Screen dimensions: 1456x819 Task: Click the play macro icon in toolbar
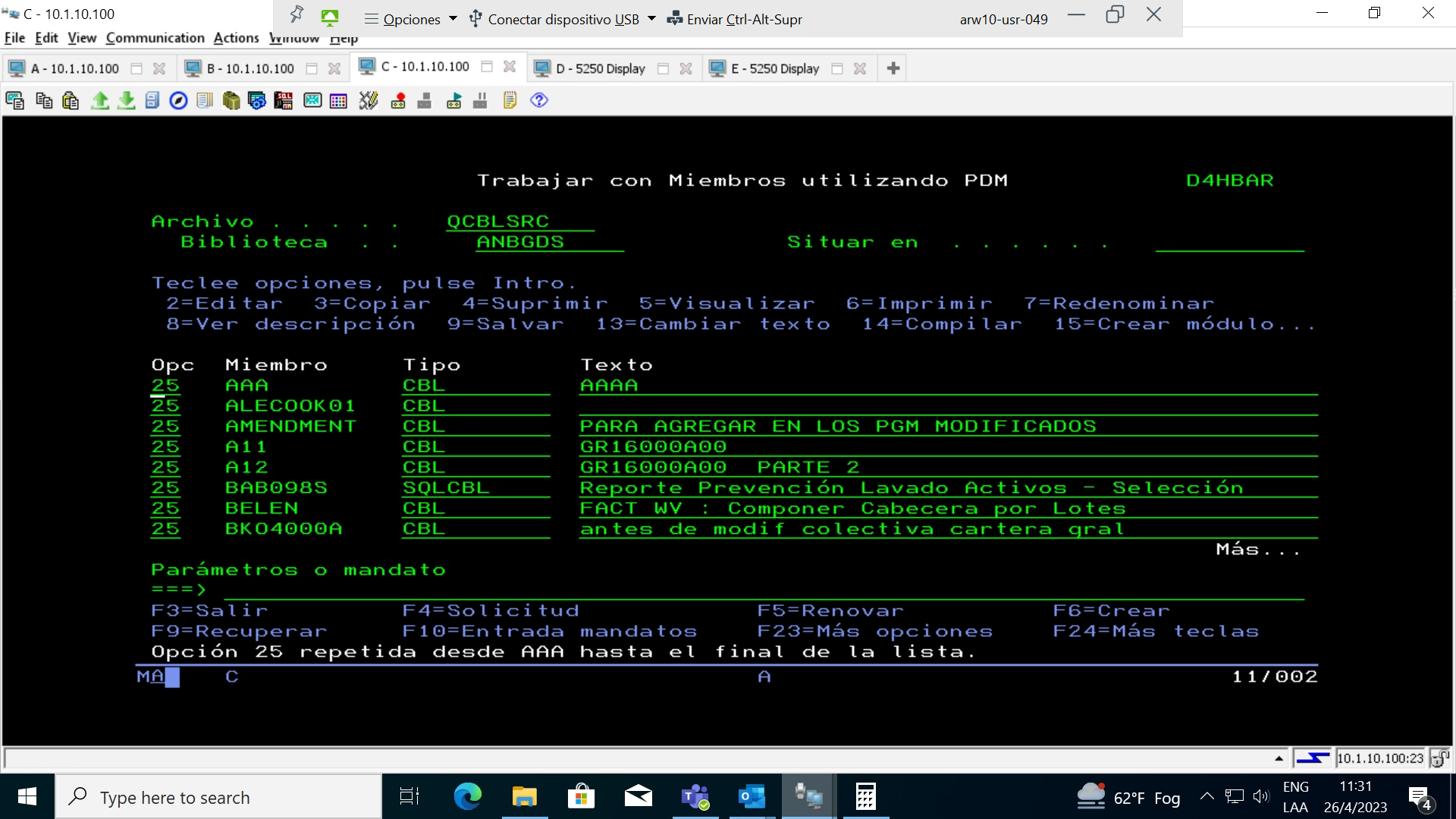coord(453,100)
